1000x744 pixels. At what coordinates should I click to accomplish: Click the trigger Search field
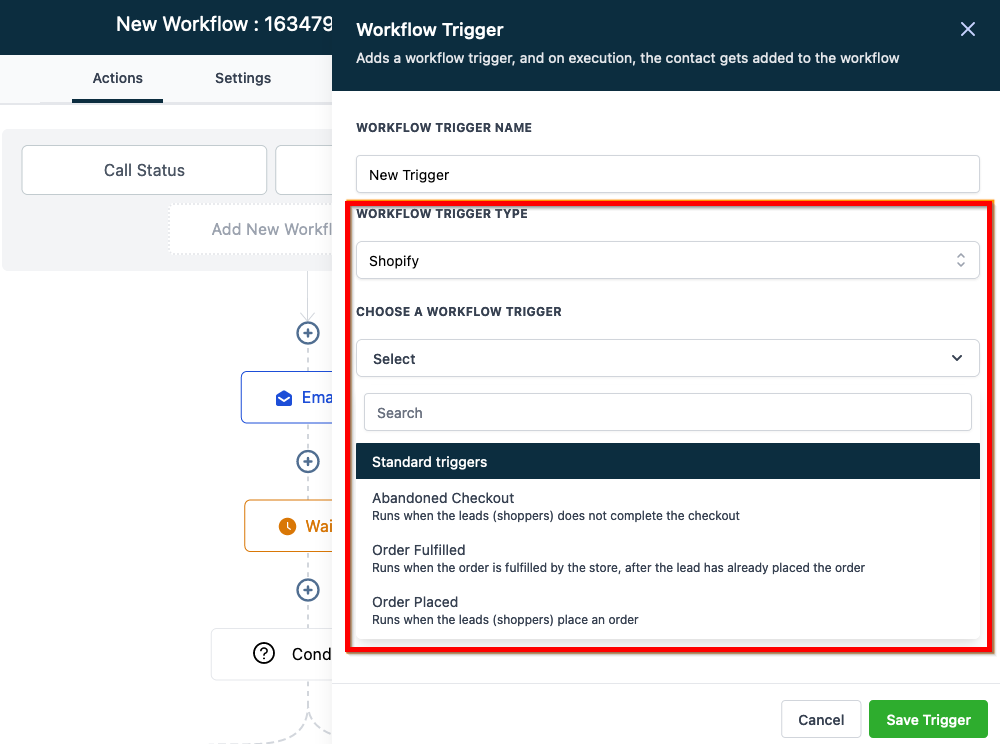pos(667,412)
